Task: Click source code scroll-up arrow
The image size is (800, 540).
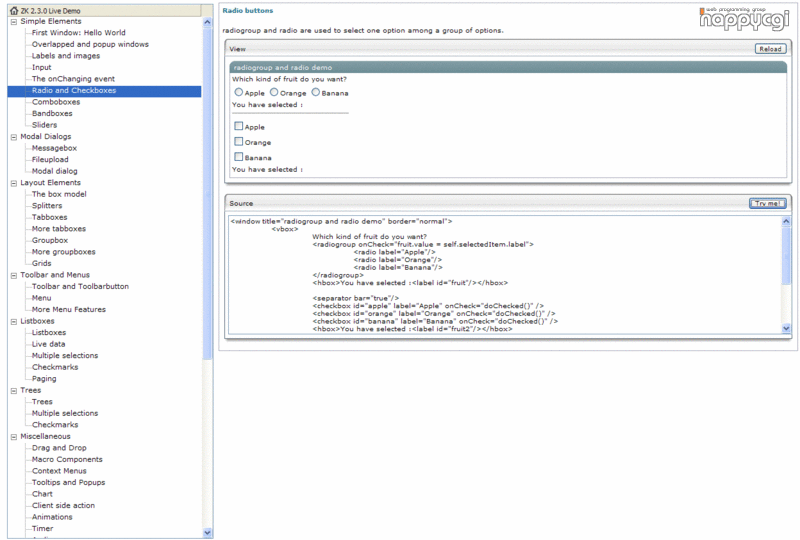Action: 786,221
